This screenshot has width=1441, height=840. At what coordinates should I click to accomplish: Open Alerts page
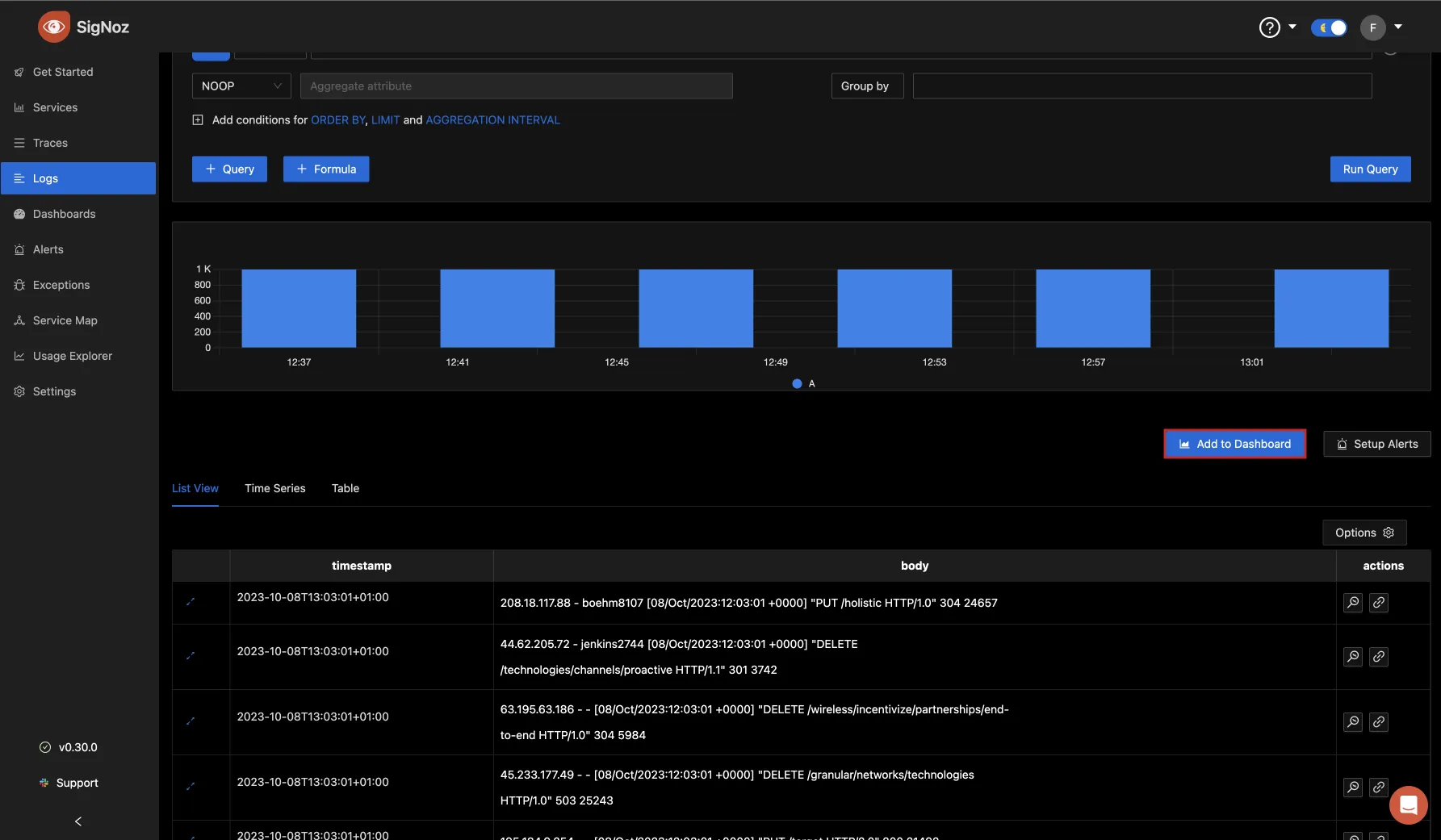(78, 249)
